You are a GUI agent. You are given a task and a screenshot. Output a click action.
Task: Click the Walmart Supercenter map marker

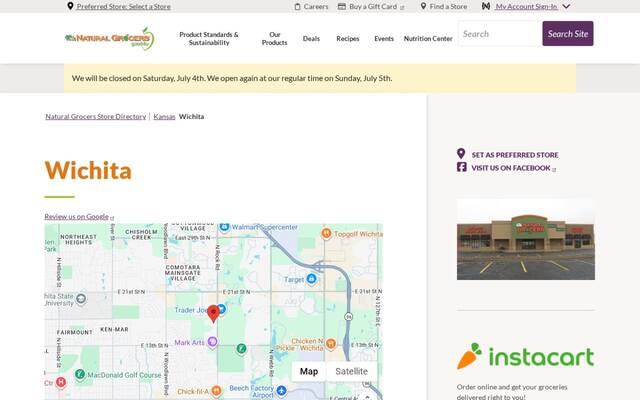click(224, 227)
